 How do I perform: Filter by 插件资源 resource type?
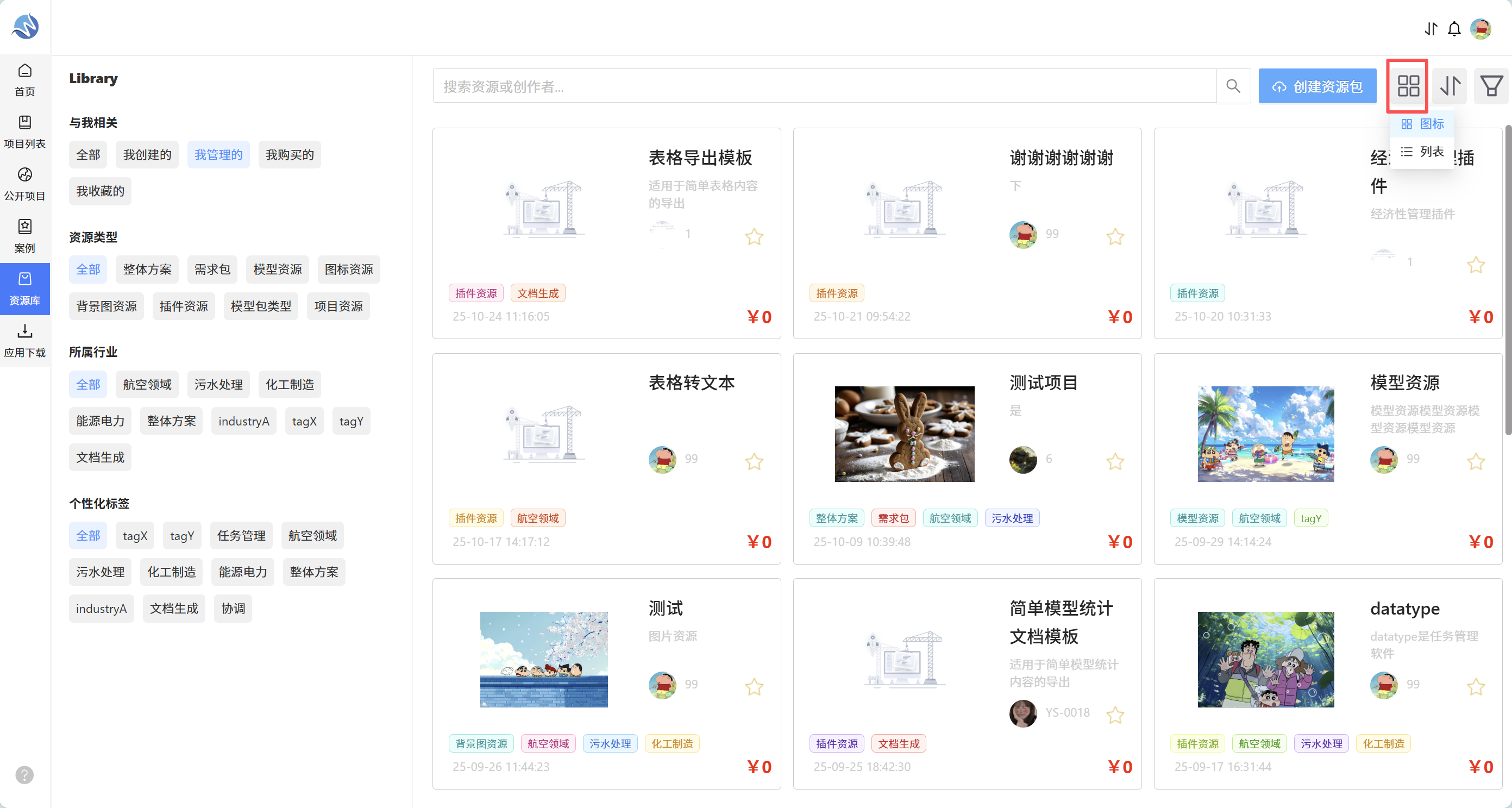point(184,306)
